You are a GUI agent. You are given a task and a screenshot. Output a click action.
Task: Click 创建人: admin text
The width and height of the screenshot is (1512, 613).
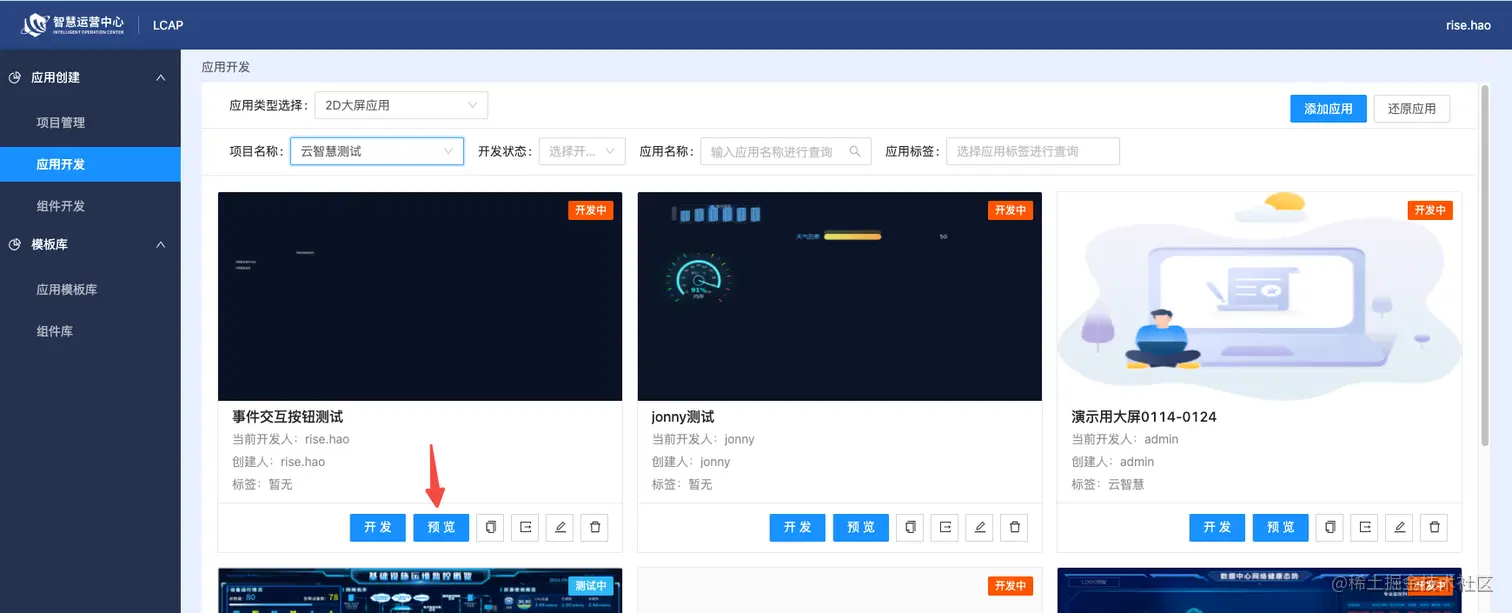coord(1113,462)
